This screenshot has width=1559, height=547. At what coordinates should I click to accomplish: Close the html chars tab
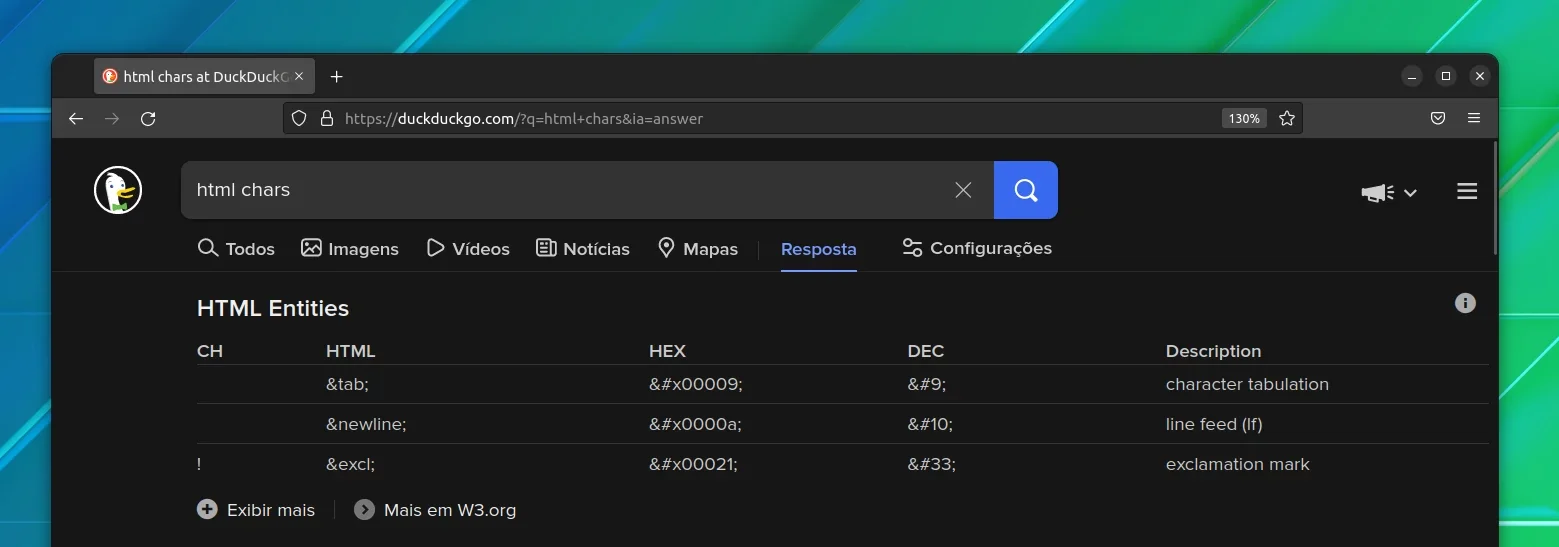coord(299,76)
